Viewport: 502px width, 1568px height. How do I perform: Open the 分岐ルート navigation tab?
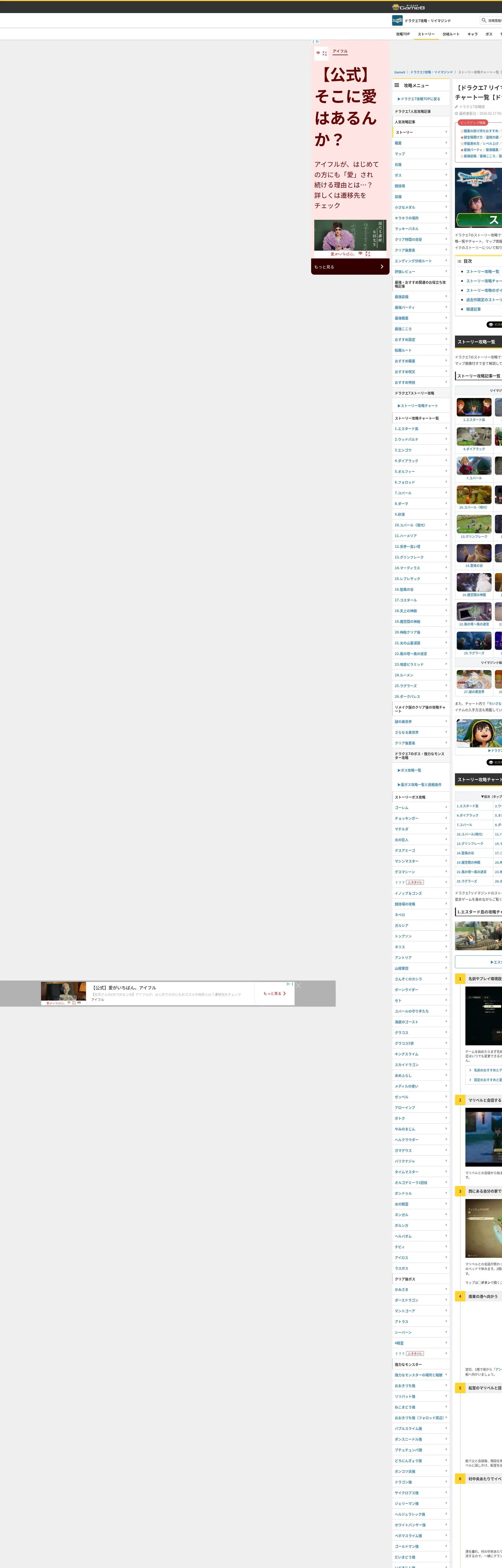pos(451,34)
